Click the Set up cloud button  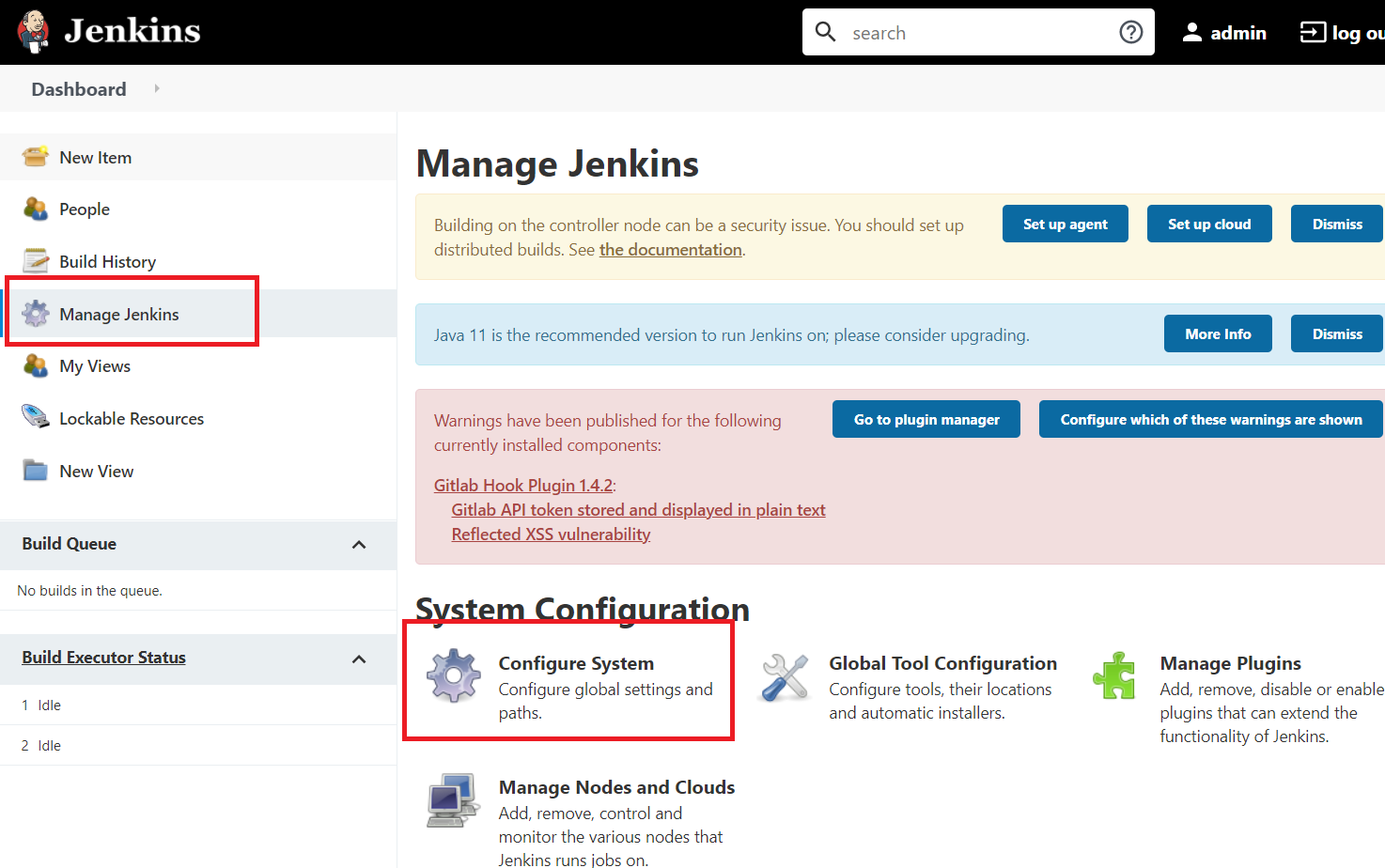(1209, 224)
